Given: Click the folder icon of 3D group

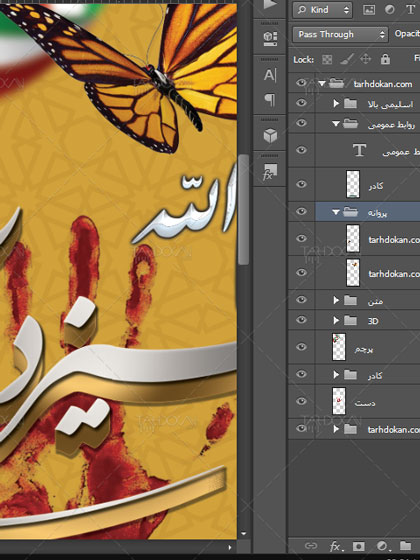Looking at the screenshot, I should pyautogui.click(x=350, y=320).
